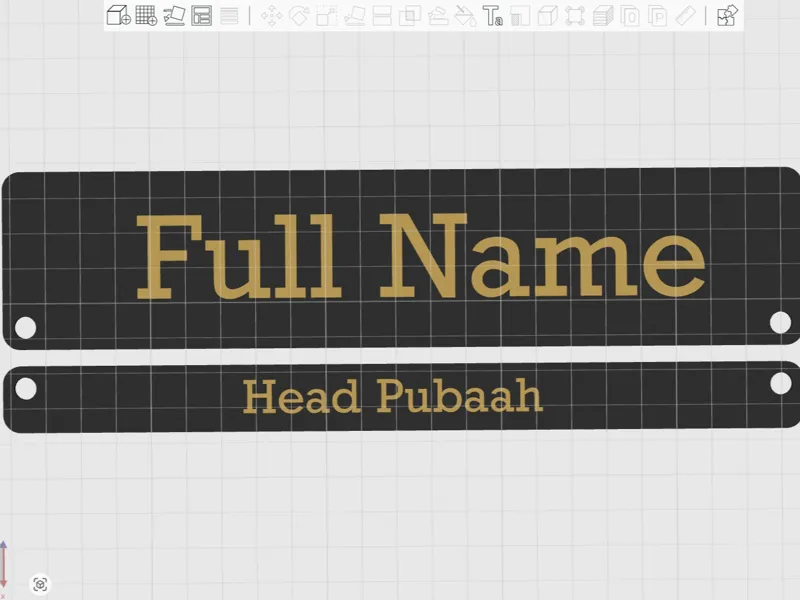Select the Measure ruler tool
This screenshot has height=600, width=800.
(x=685, y=15)
